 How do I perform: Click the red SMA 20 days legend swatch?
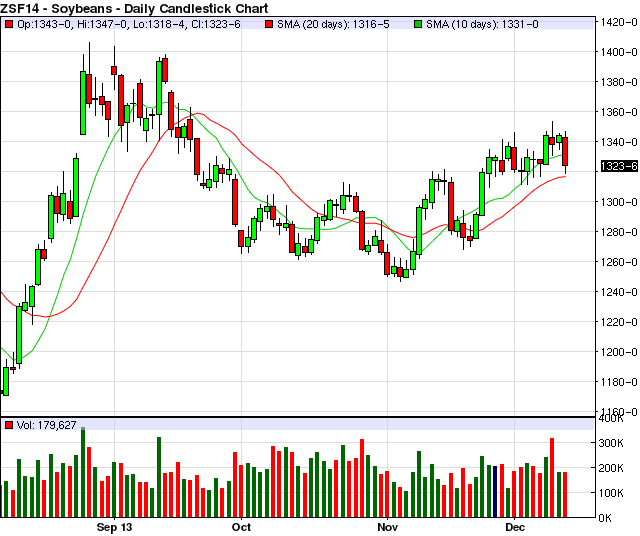(269, 24)
